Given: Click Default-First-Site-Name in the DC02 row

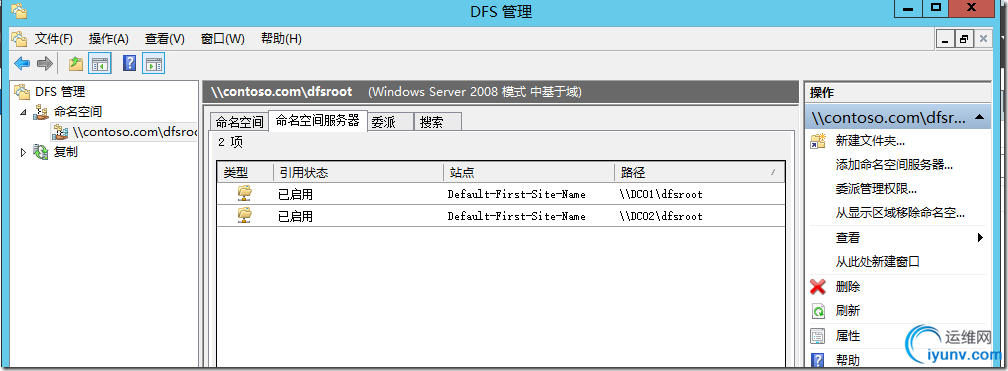Looking at the screenshot, I should click(517, 216).
